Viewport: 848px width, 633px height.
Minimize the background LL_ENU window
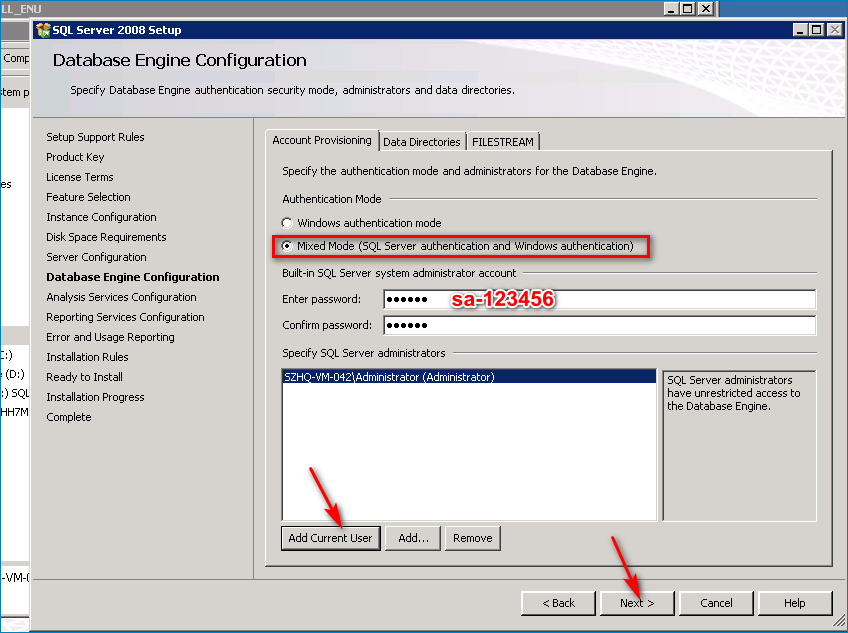pyautogui.click(x=672, y=9)
